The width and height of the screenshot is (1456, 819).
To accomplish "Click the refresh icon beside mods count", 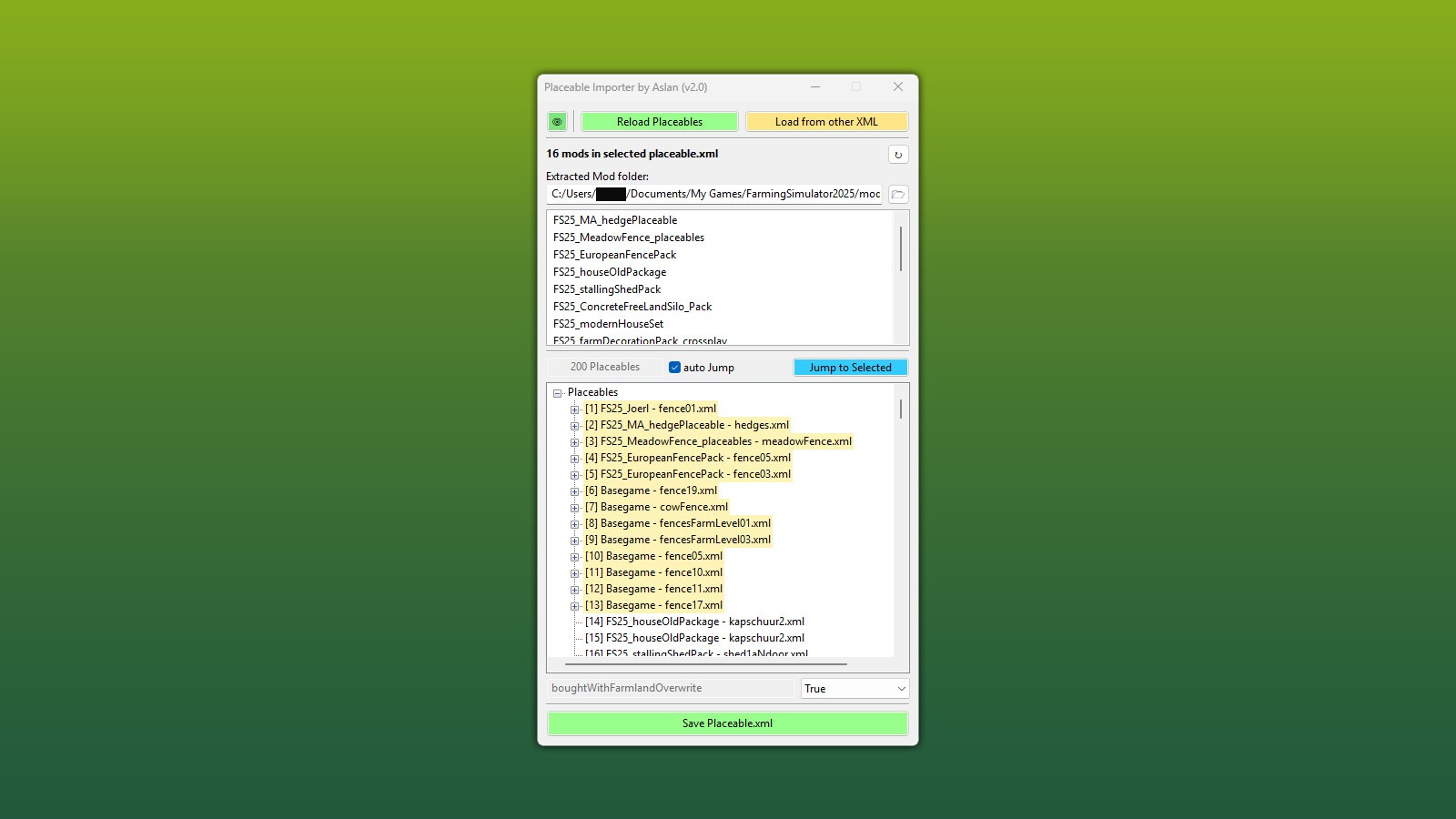I will point(897,155).
